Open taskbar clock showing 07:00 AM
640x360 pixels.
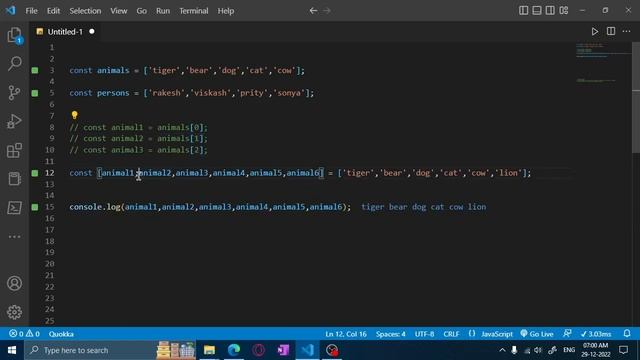tap(596, 350)
